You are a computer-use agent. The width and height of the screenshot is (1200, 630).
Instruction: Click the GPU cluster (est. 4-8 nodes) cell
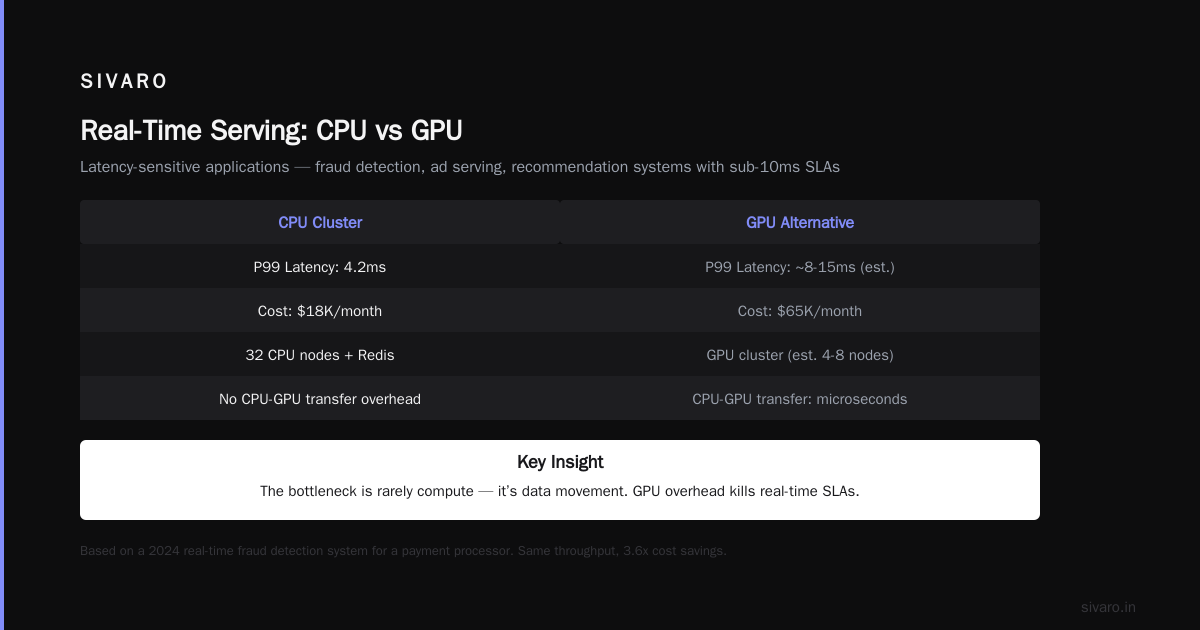(x=800, y=355)
